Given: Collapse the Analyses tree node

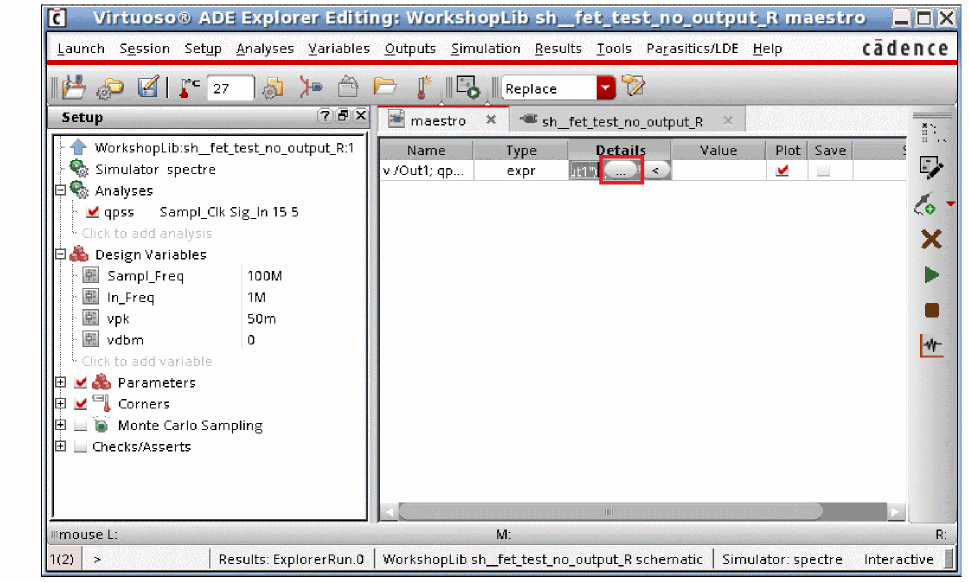Looking at the screenshot, I should (61, 190).
